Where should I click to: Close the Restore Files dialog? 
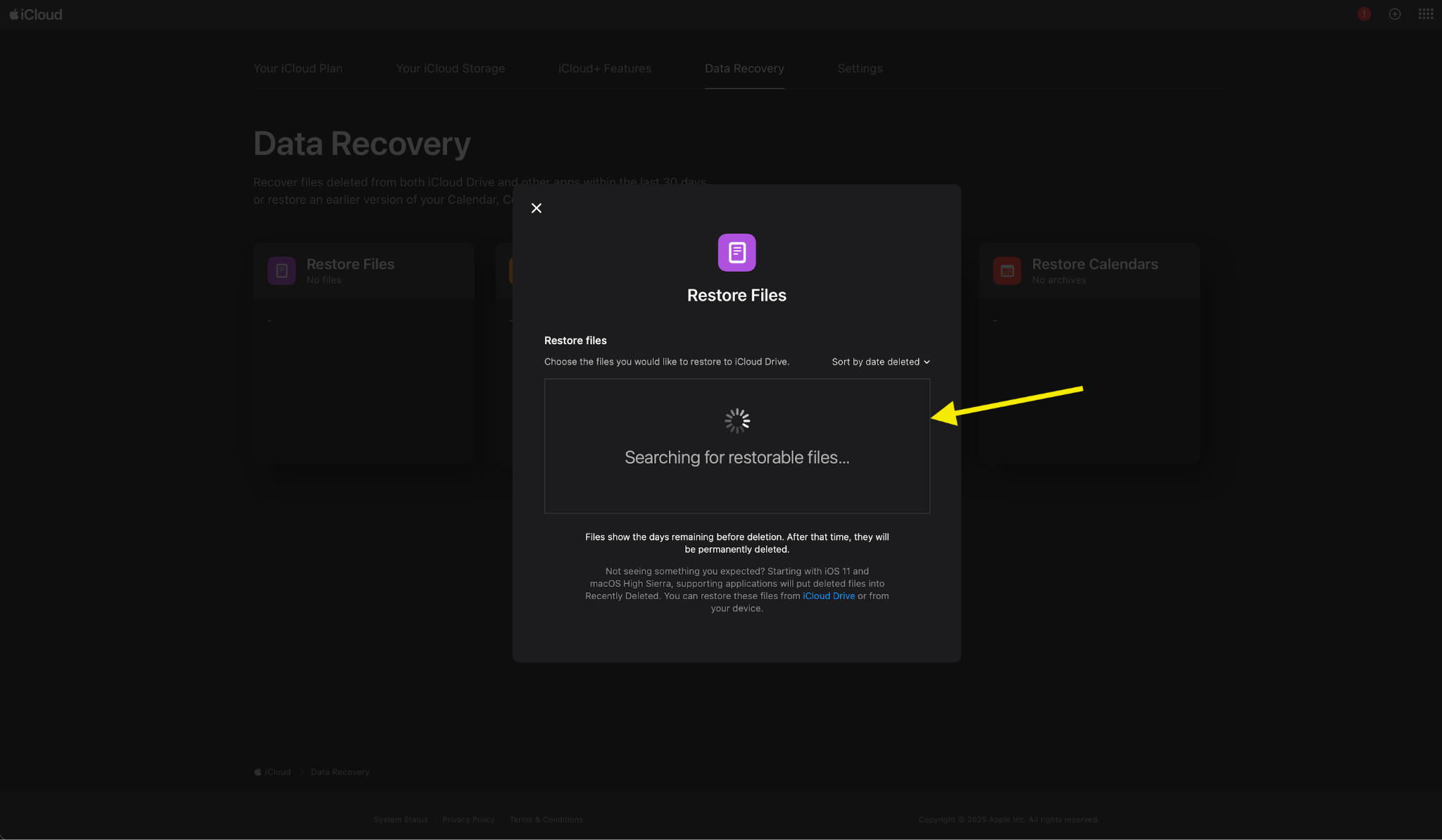[536, 208]
